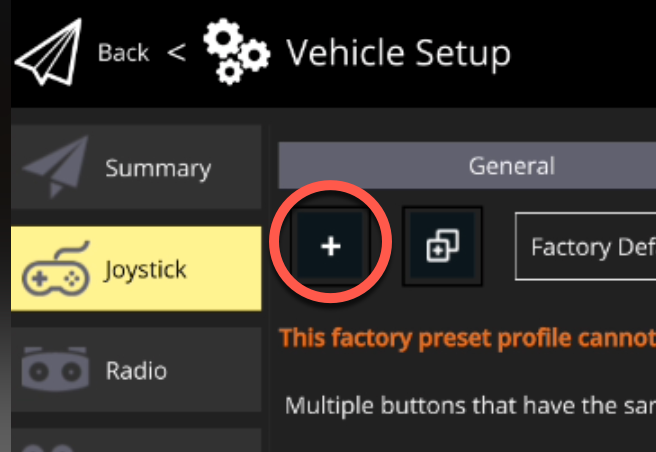Switch to the General section tab

pos(467,165)
